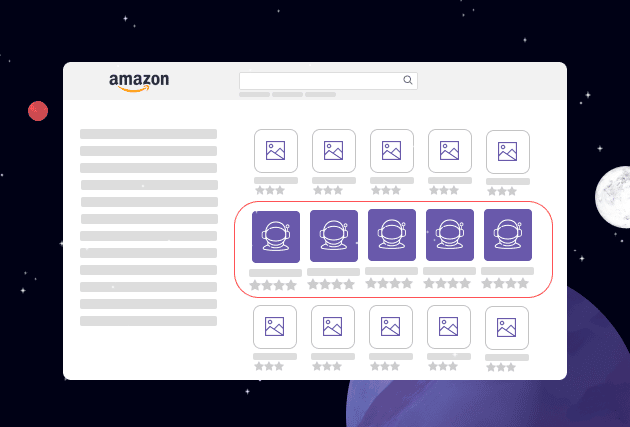Open middle image placeholder in bottom row

tap(391, 326)
